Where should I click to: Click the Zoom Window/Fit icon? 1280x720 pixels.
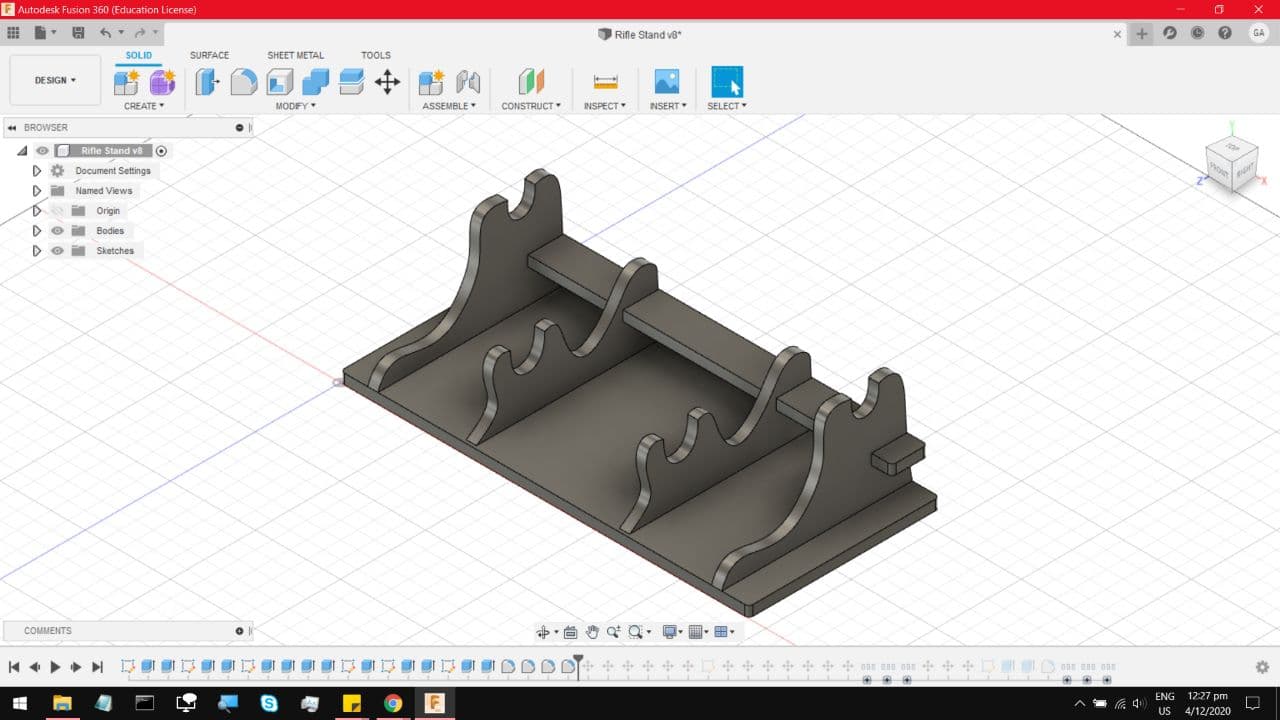635,632
